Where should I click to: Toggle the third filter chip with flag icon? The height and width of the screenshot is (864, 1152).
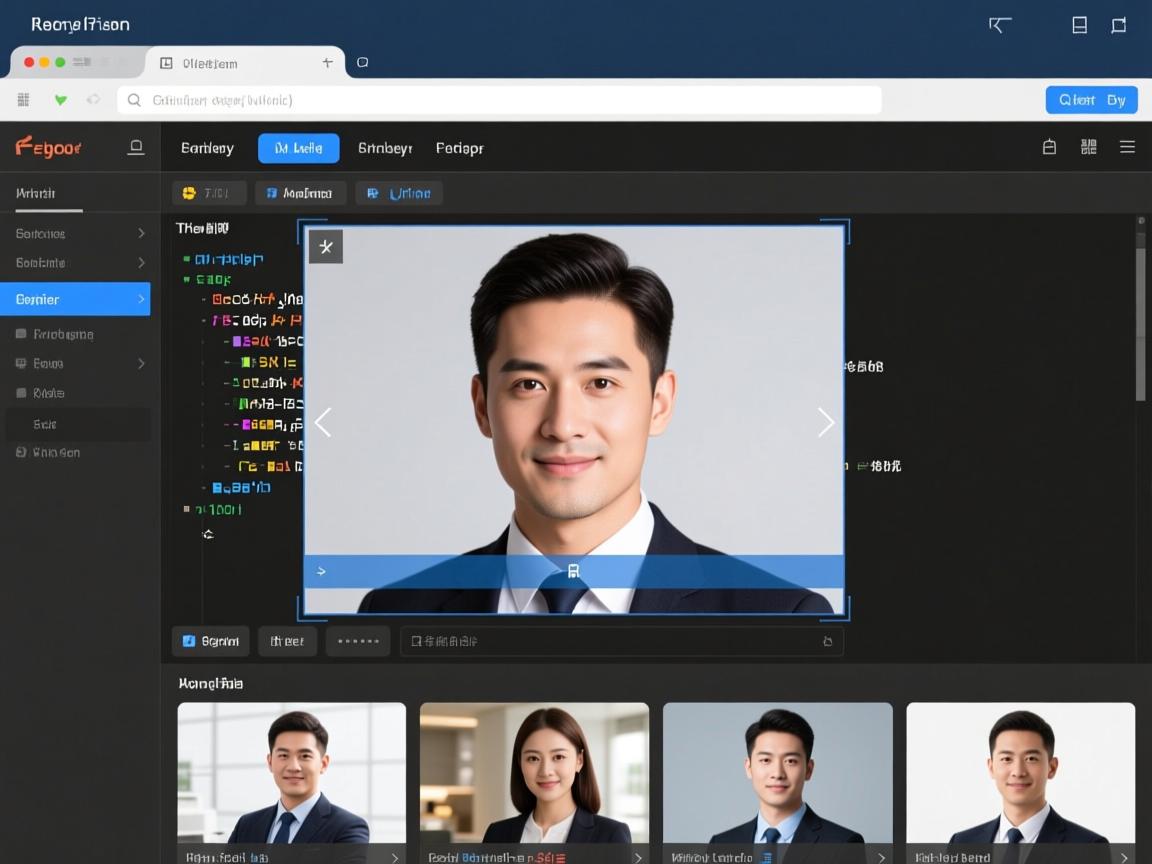pyautogui.click(x=399, y=192)
